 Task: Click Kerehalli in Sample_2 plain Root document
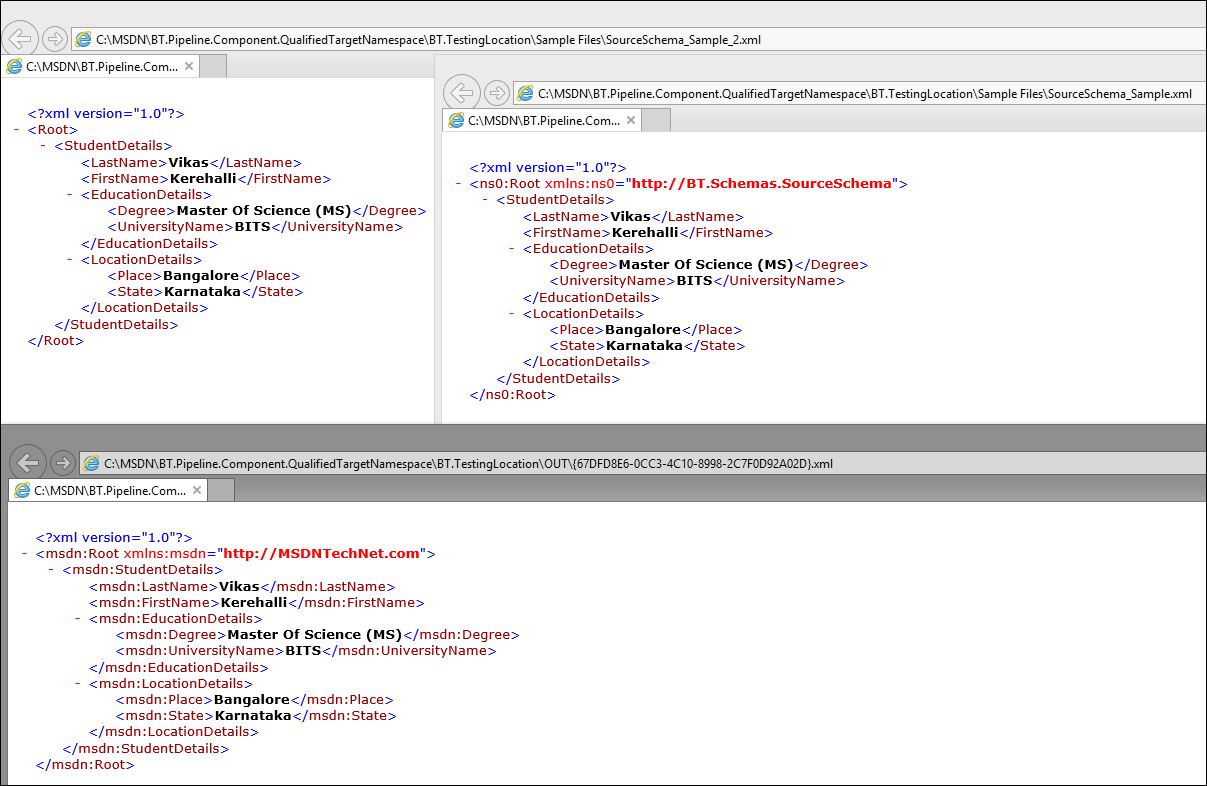(x=203, y=179)
